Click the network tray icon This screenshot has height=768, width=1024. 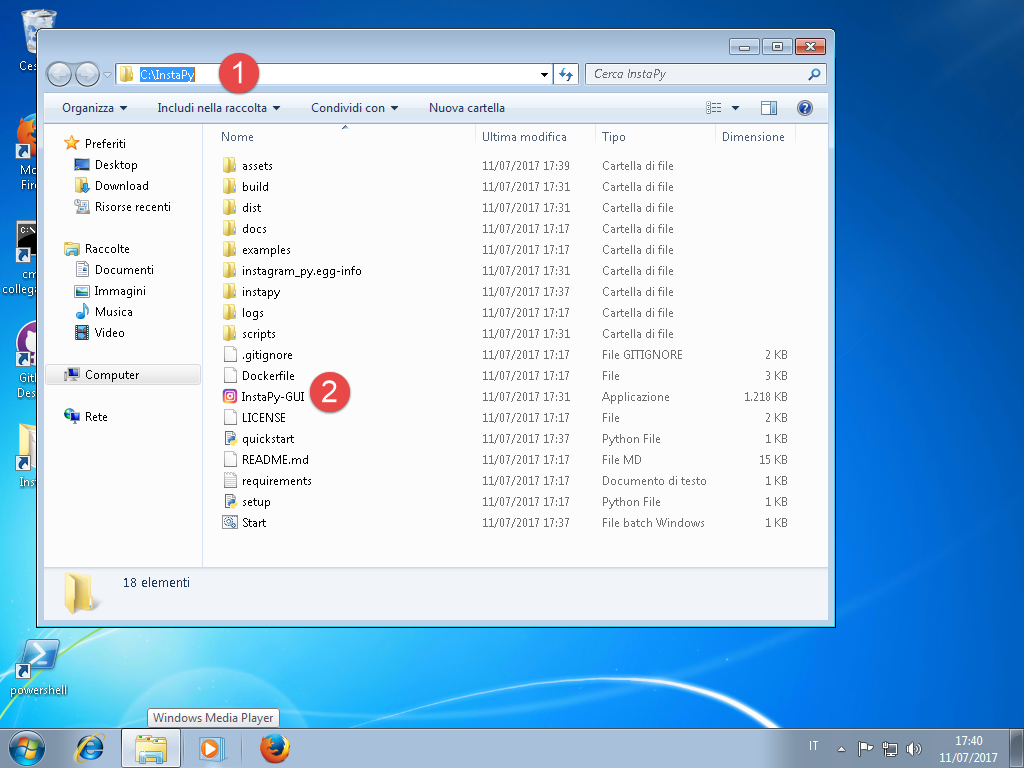tap(889, 748)
